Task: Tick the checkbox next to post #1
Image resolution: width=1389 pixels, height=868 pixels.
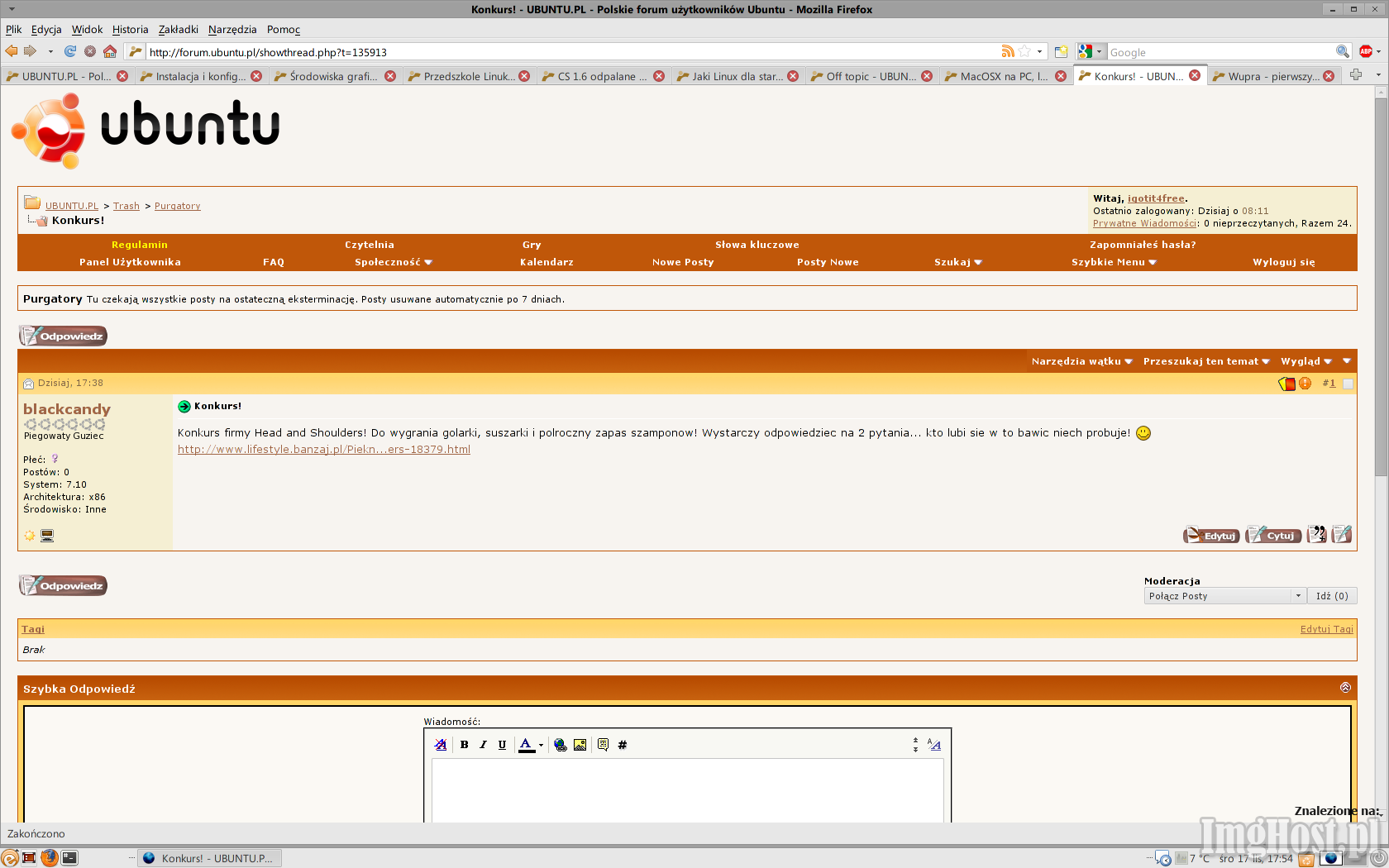Action: 1348,384
